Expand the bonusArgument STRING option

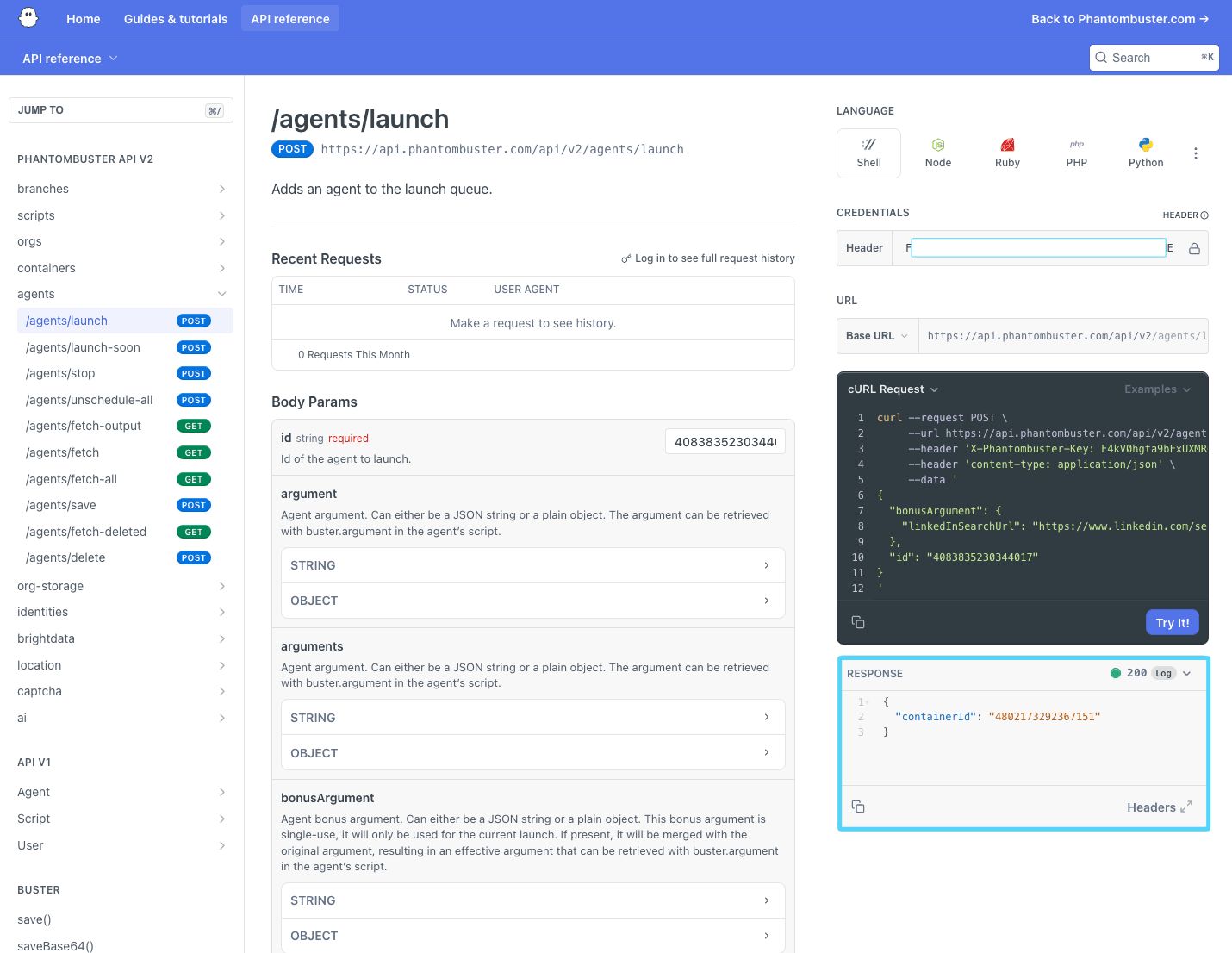click(532, 900)
